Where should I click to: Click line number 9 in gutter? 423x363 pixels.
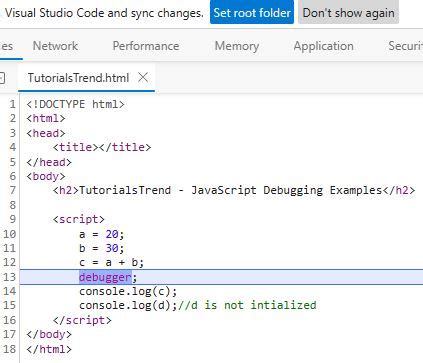[12, 219]
